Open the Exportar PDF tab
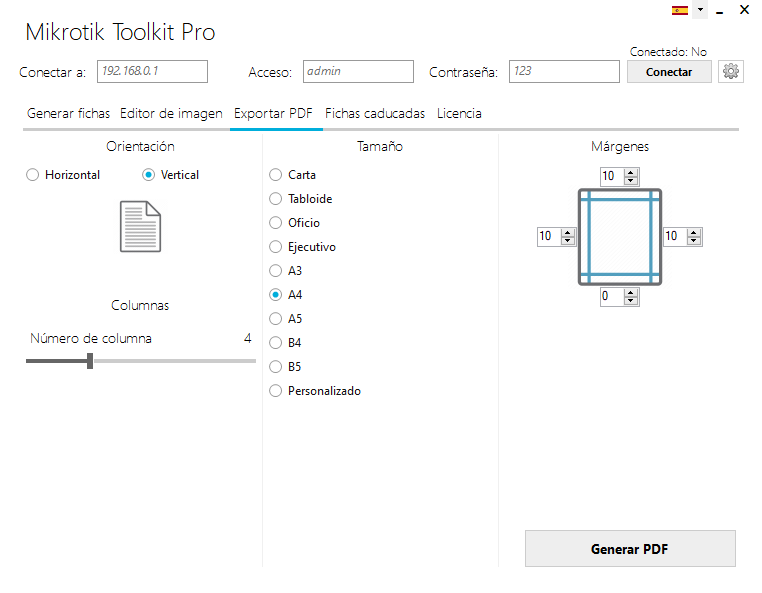The height and width of the screenshot is (593, 762). 273,113
